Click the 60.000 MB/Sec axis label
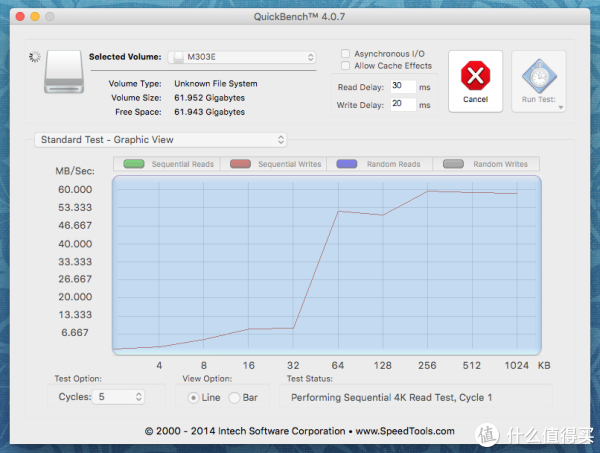Image resolution: width=600 pixels, height=453 pixels. click(75, 189)
